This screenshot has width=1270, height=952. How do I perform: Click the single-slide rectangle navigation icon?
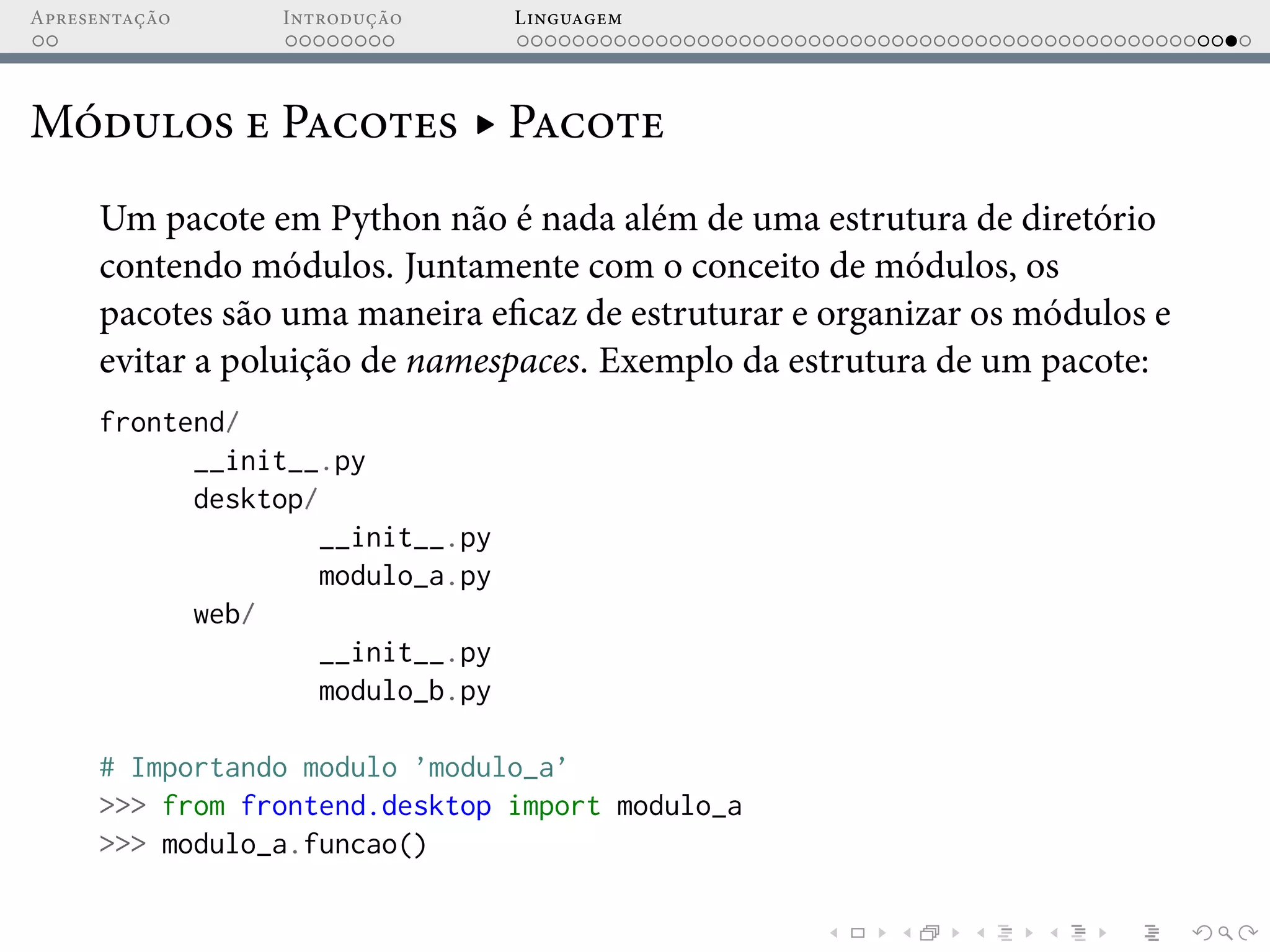pos(858,932)
